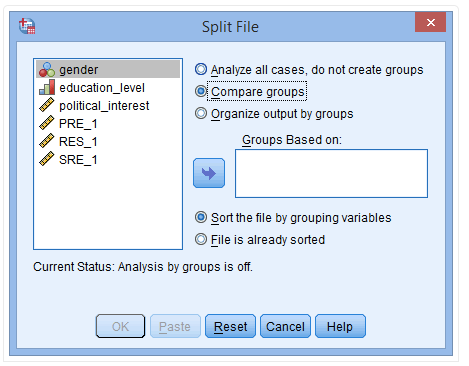This screenshot has height=366, width=469.
Task: Click the nominal icon beside gender
Action: (x=47, y=70)
